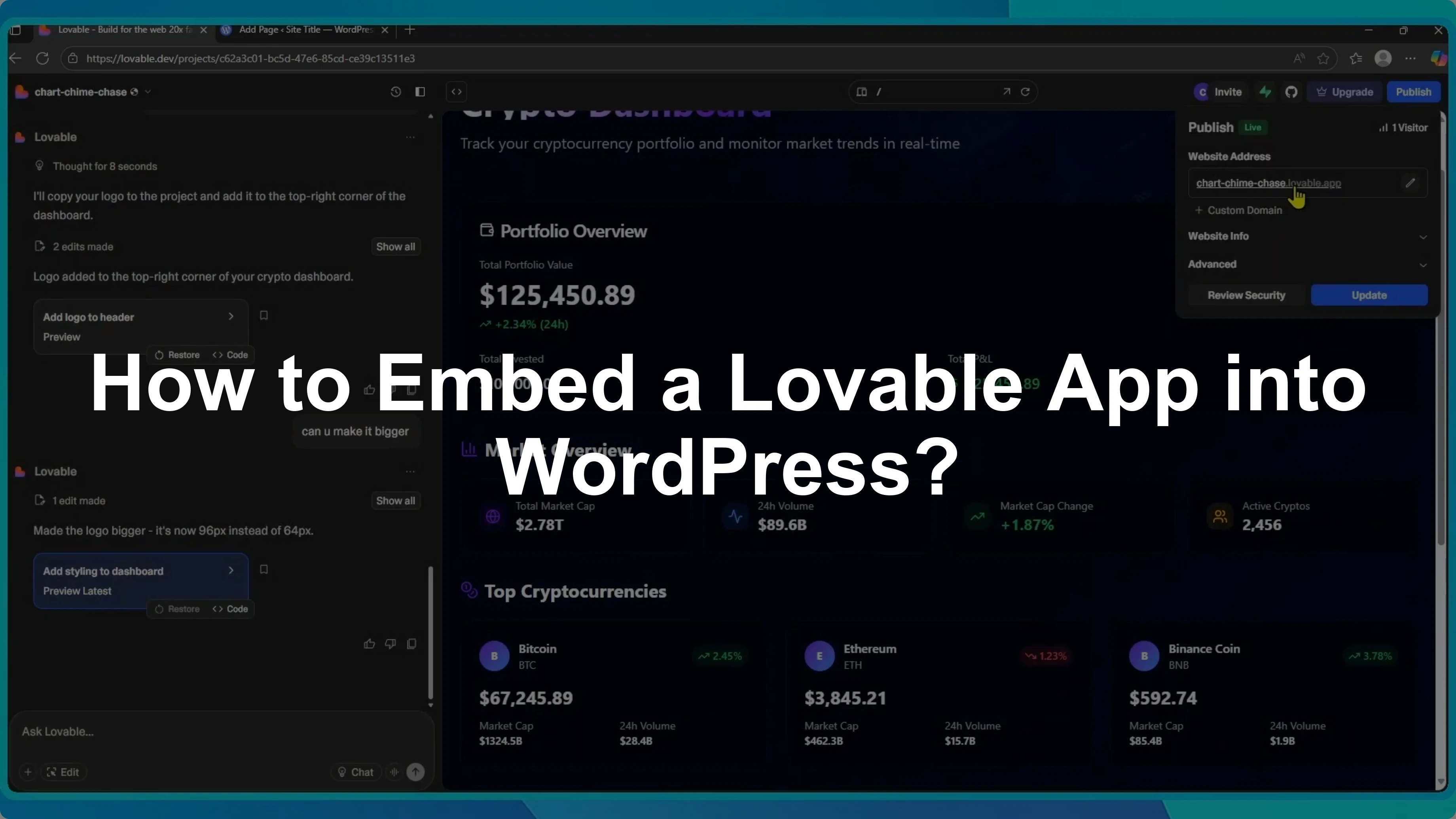Attach file with plus icon in chat
Image resolution: width=1456 pixels, height=819 pixels.
(x=28, y=772)
